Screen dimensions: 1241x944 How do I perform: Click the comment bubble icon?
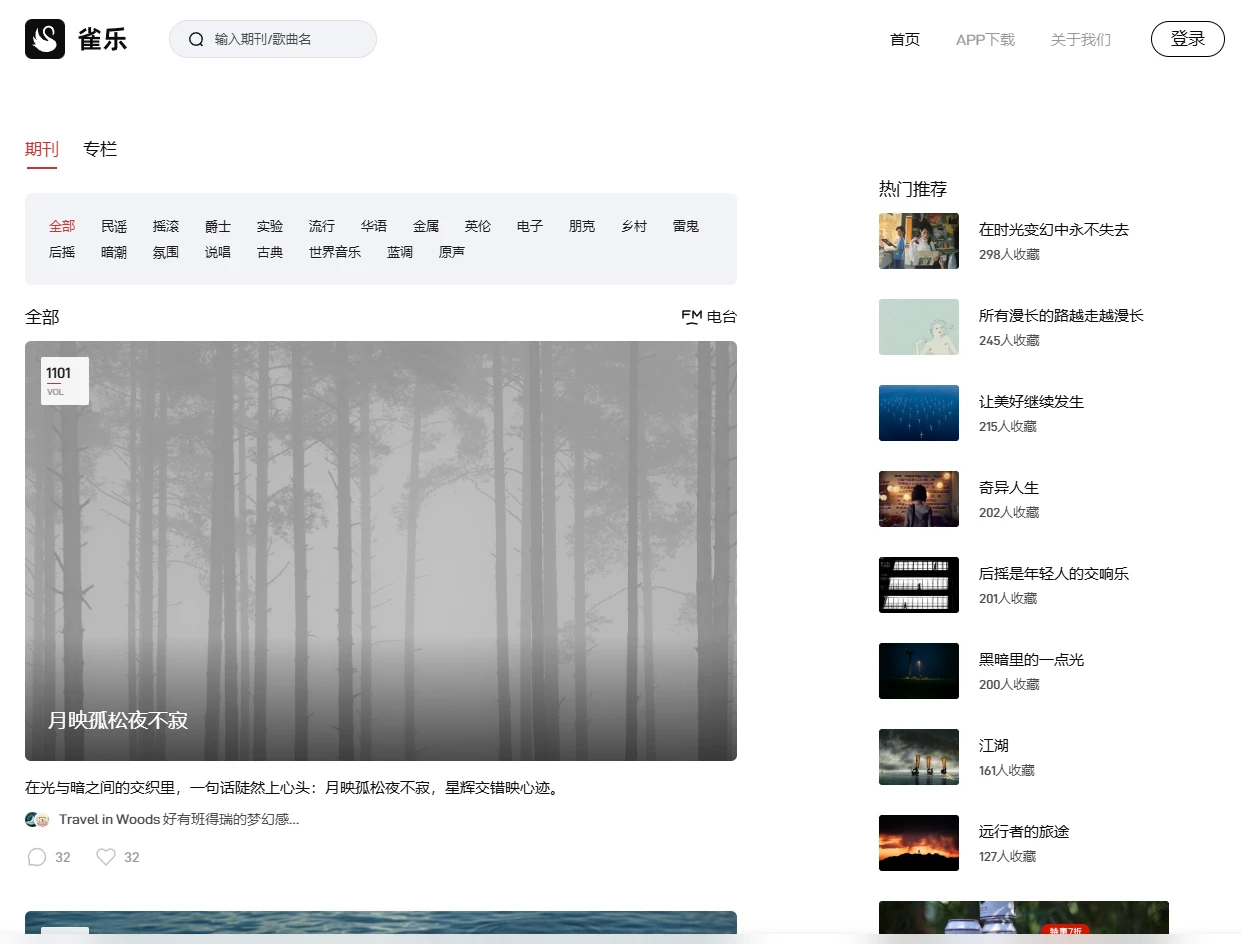click(37, 857)
